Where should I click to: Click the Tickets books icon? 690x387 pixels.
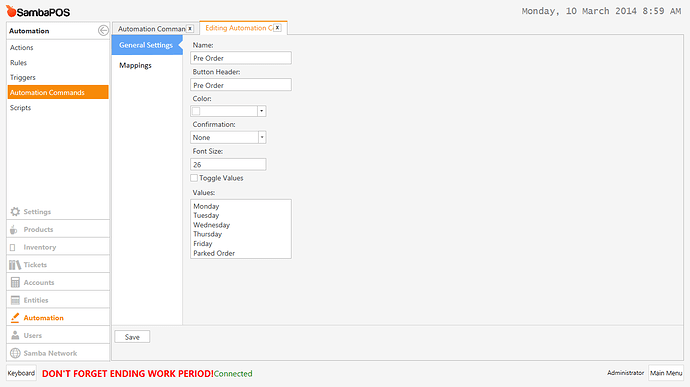coord(15,265)
